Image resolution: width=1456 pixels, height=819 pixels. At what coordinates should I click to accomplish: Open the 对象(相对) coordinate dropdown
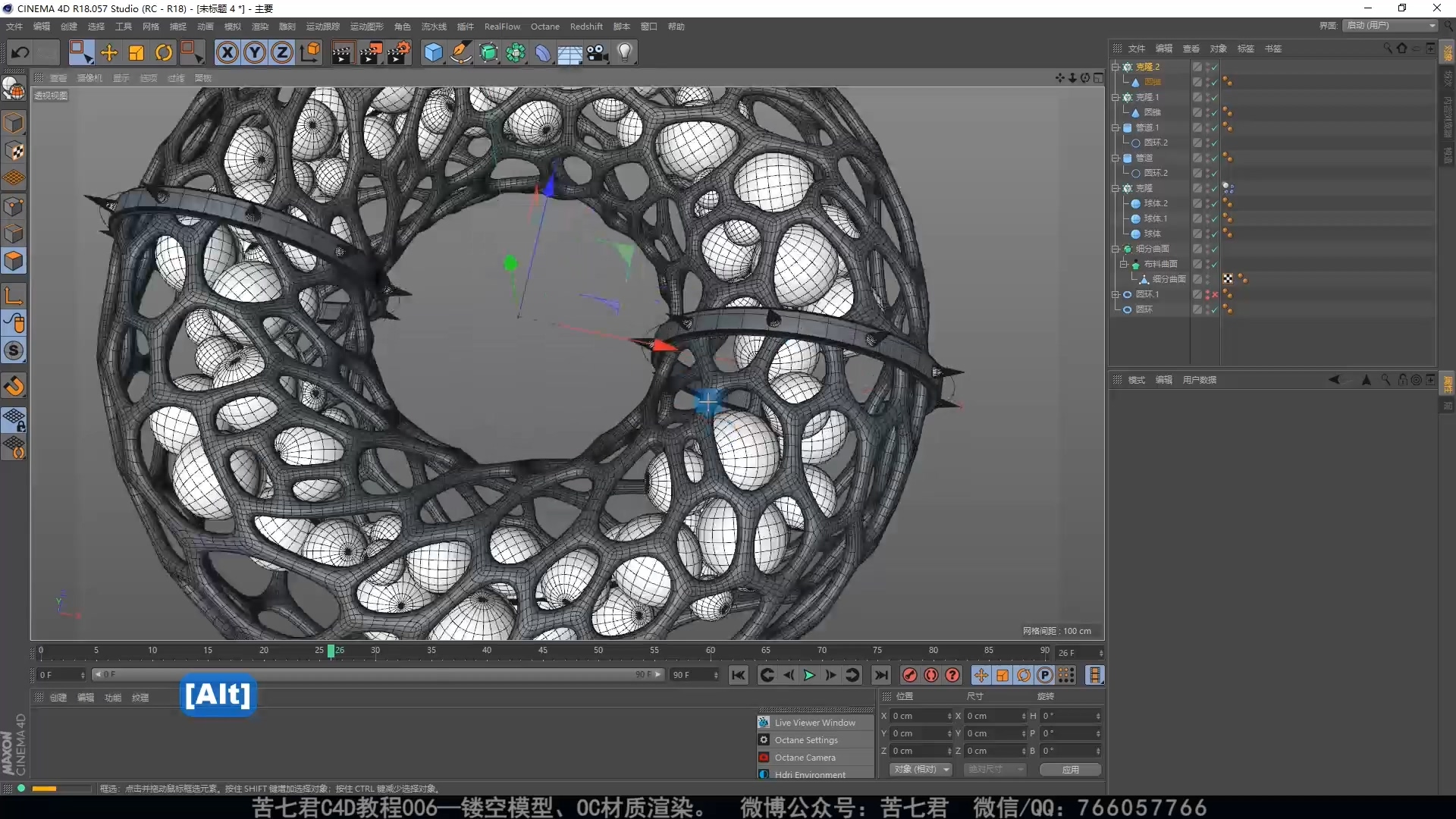(x=921, y=769)
